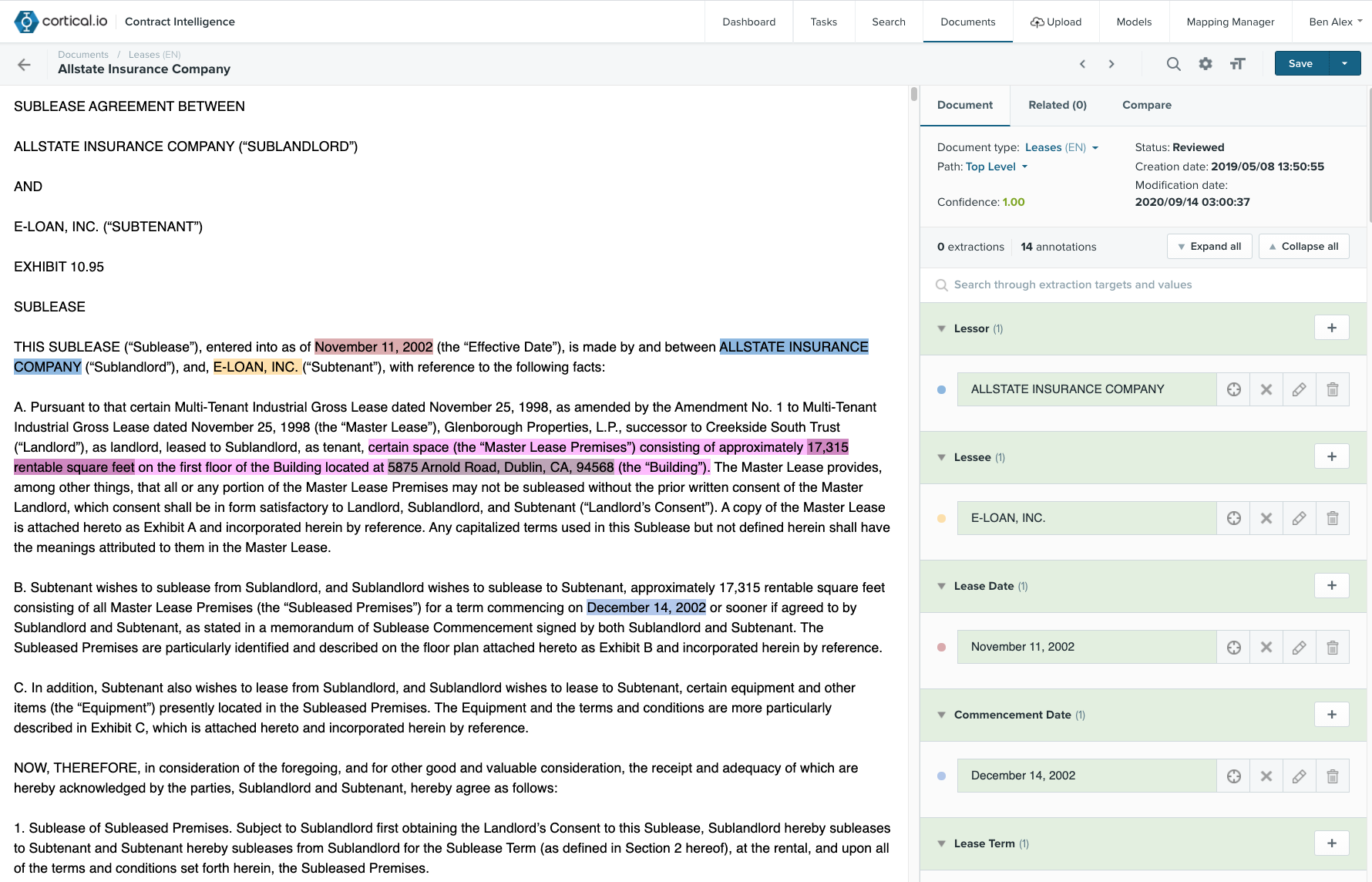Click highlighted November 11, 2002 in document

[374, 347]
